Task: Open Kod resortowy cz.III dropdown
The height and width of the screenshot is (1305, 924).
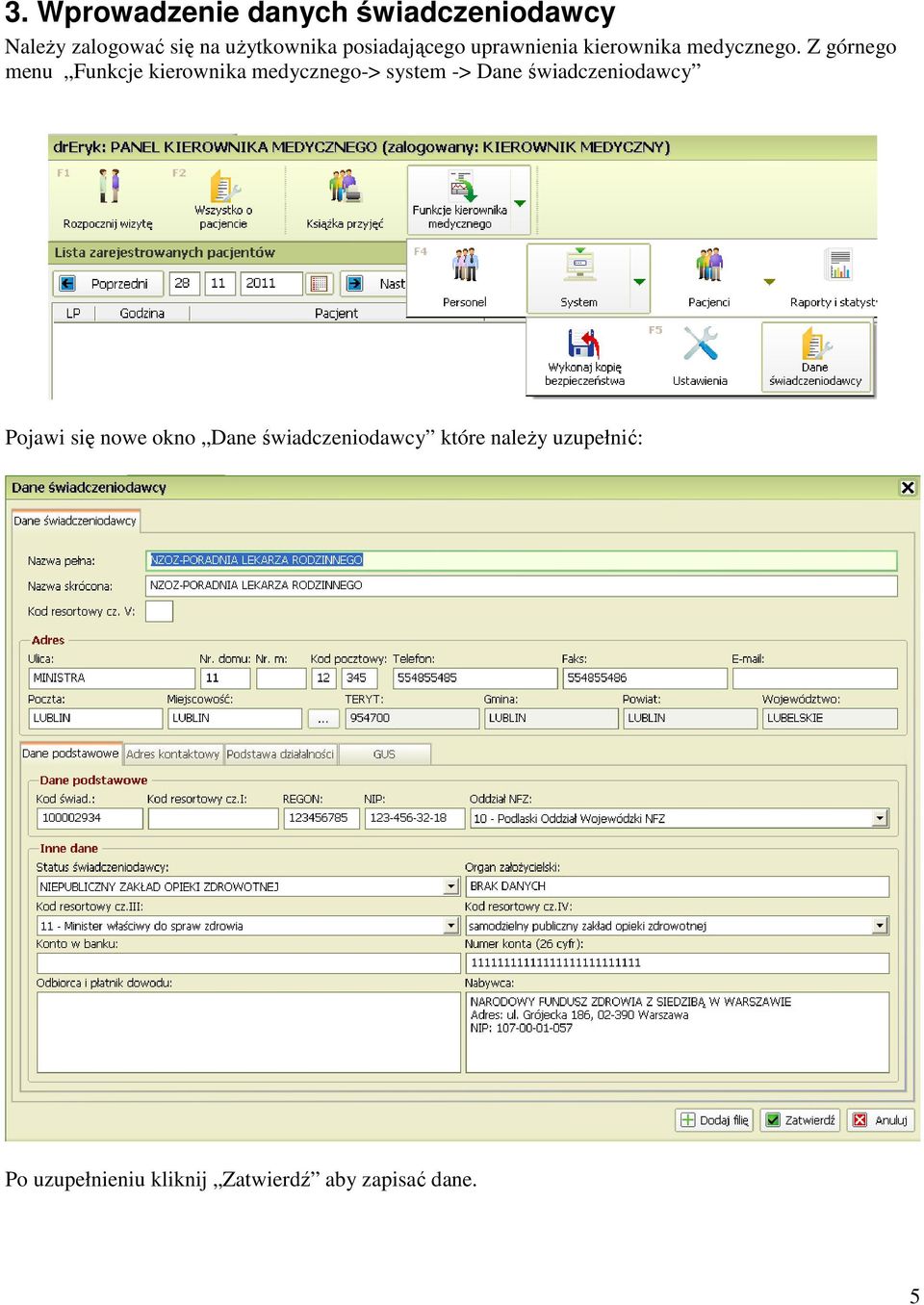Action: (x=450, y=926)
